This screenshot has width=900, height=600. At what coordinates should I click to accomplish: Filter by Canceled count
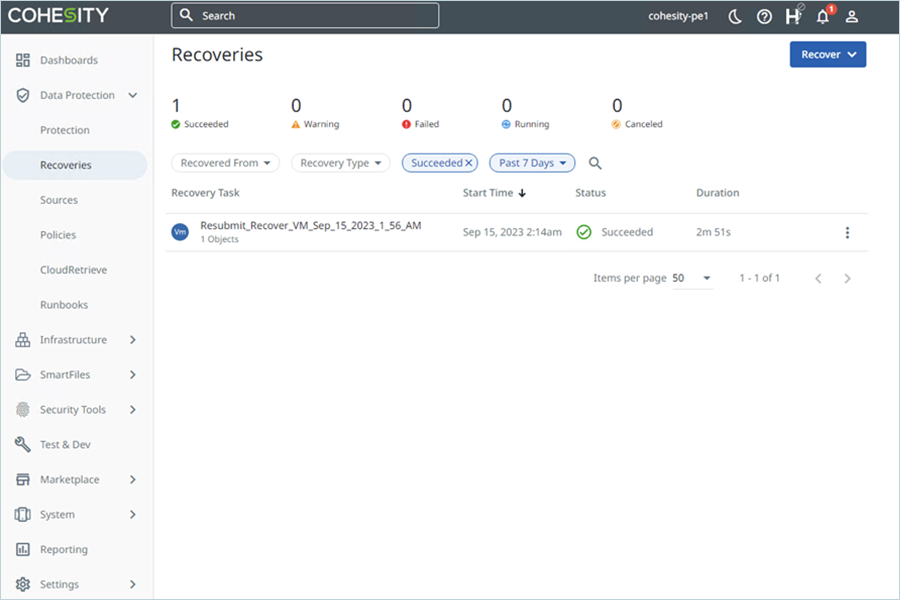click(637, 113)
